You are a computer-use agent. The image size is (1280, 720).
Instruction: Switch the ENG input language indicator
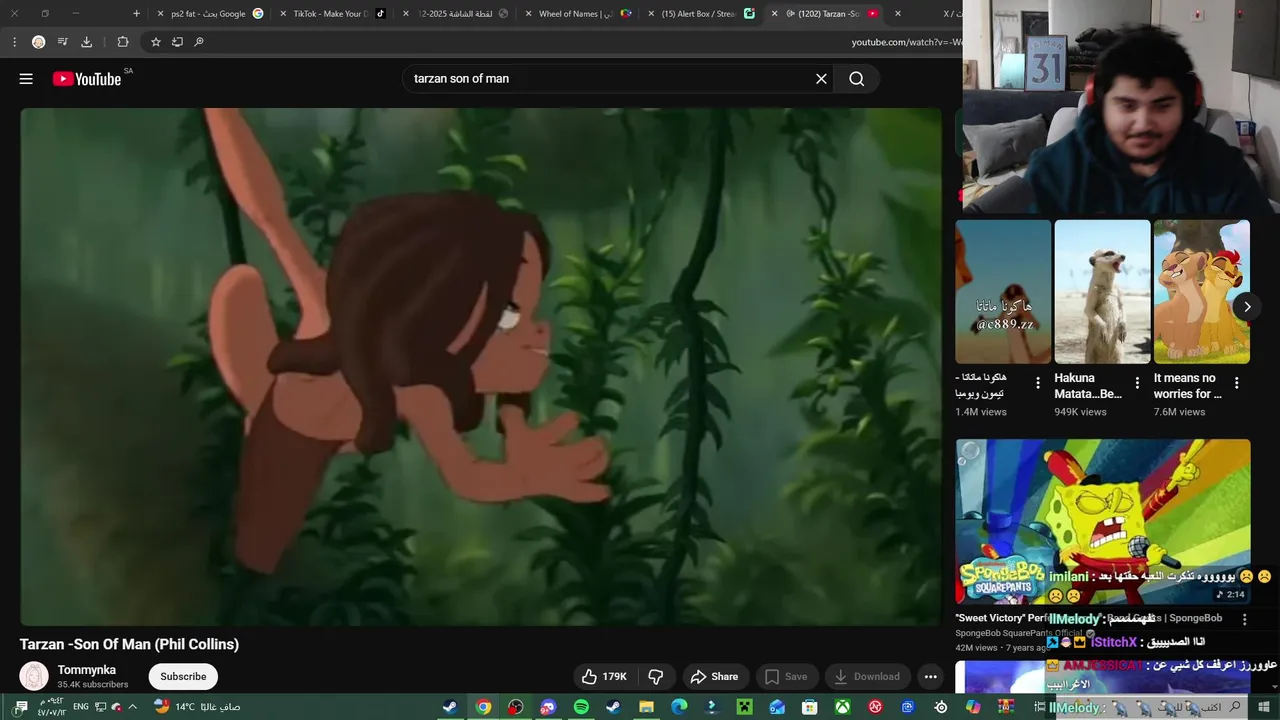81,707
